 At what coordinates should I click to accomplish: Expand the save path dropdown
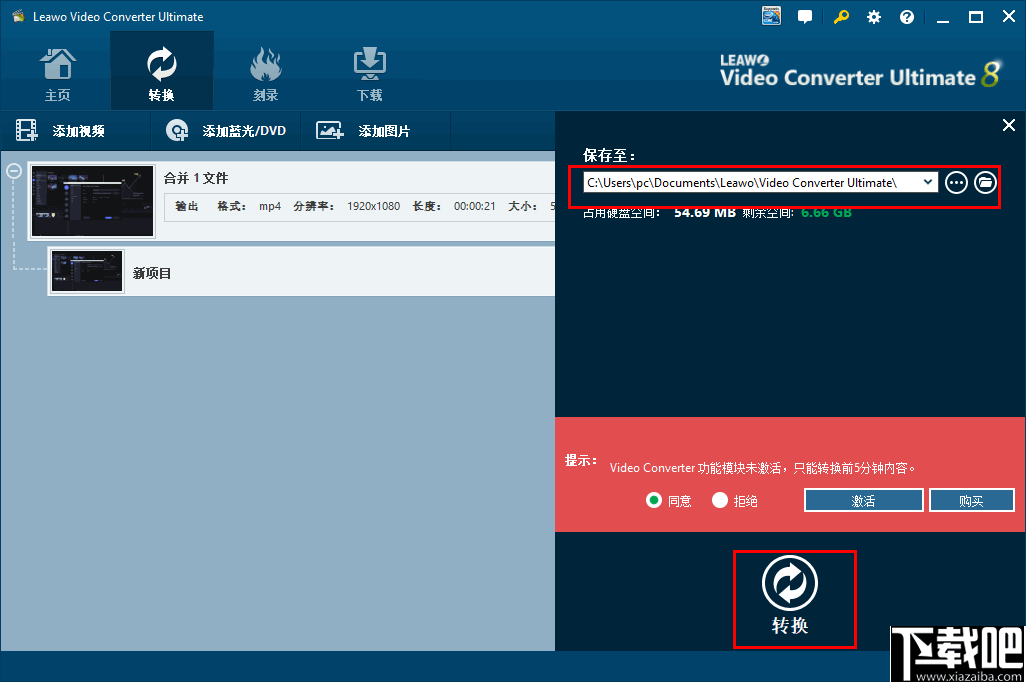coord(928,182)
